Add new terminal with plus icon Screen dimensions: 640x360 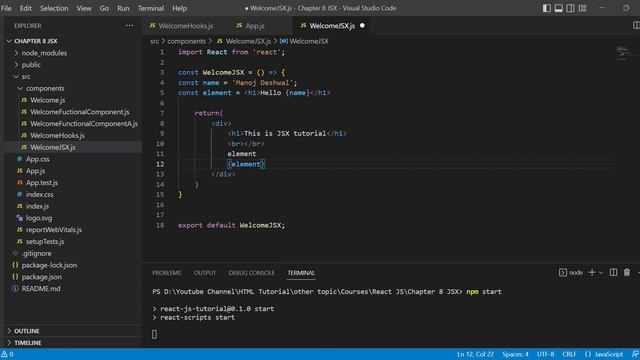tap(592, 272)
